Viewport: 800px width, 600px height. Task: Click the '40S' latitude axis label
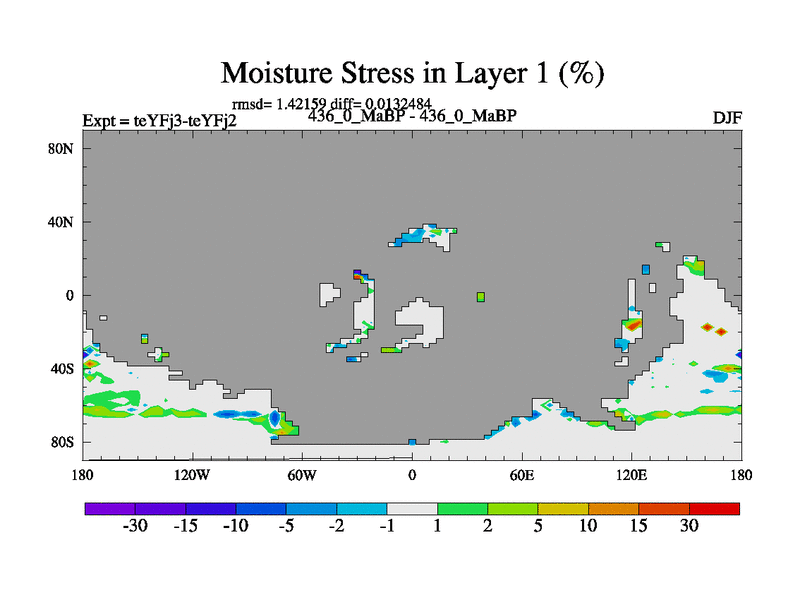tap(62, 369)
